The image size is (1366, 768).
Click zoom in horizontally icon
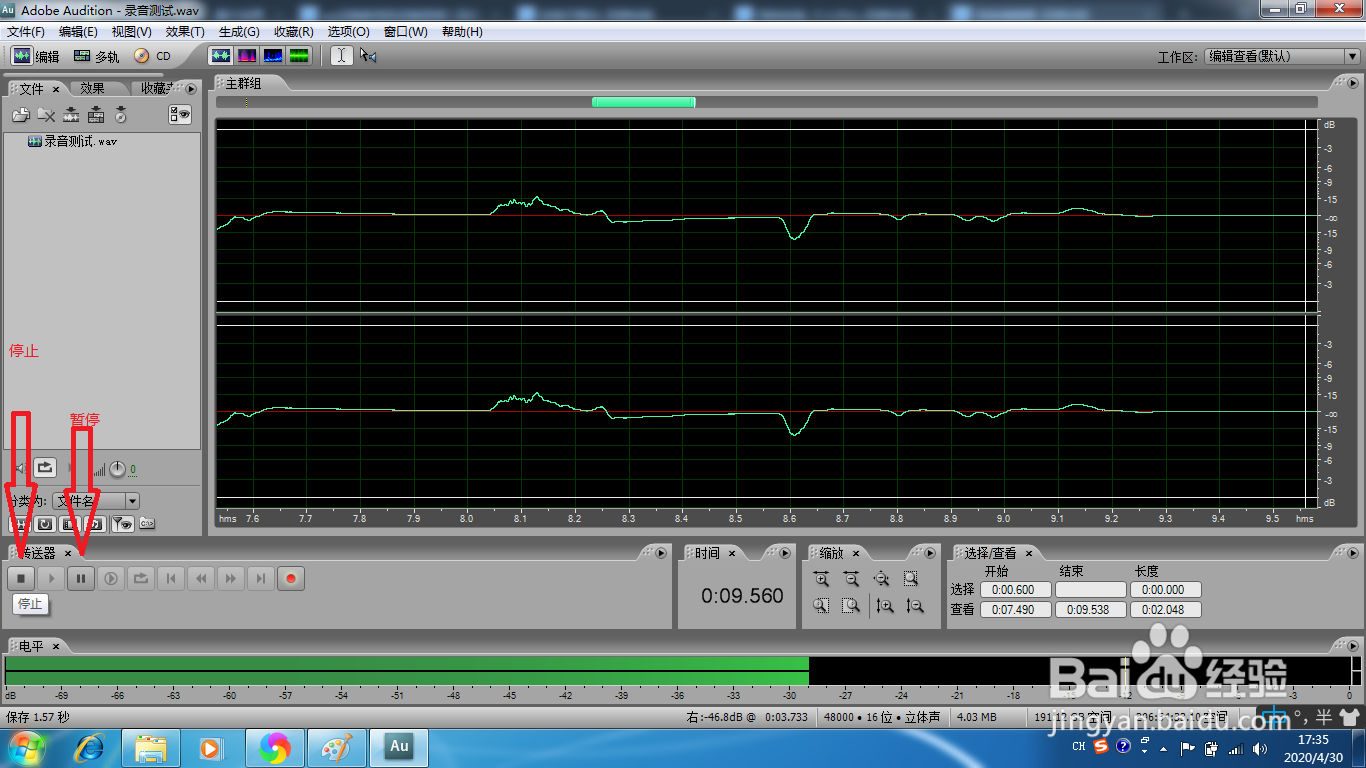[x=821, y=578]
